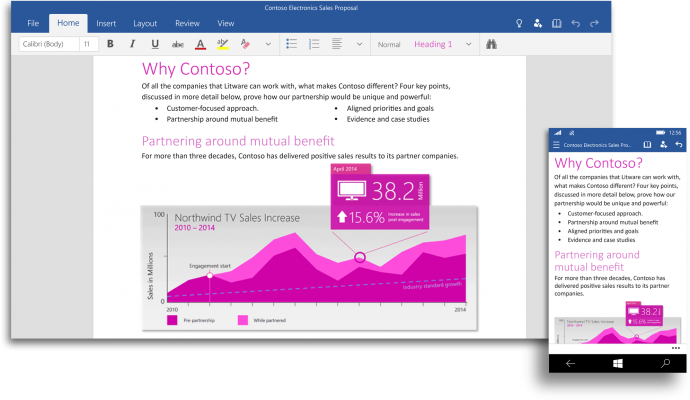690x400 pixels.
Task: Toggle italic formatting
Action: click(x=132, y=44)
